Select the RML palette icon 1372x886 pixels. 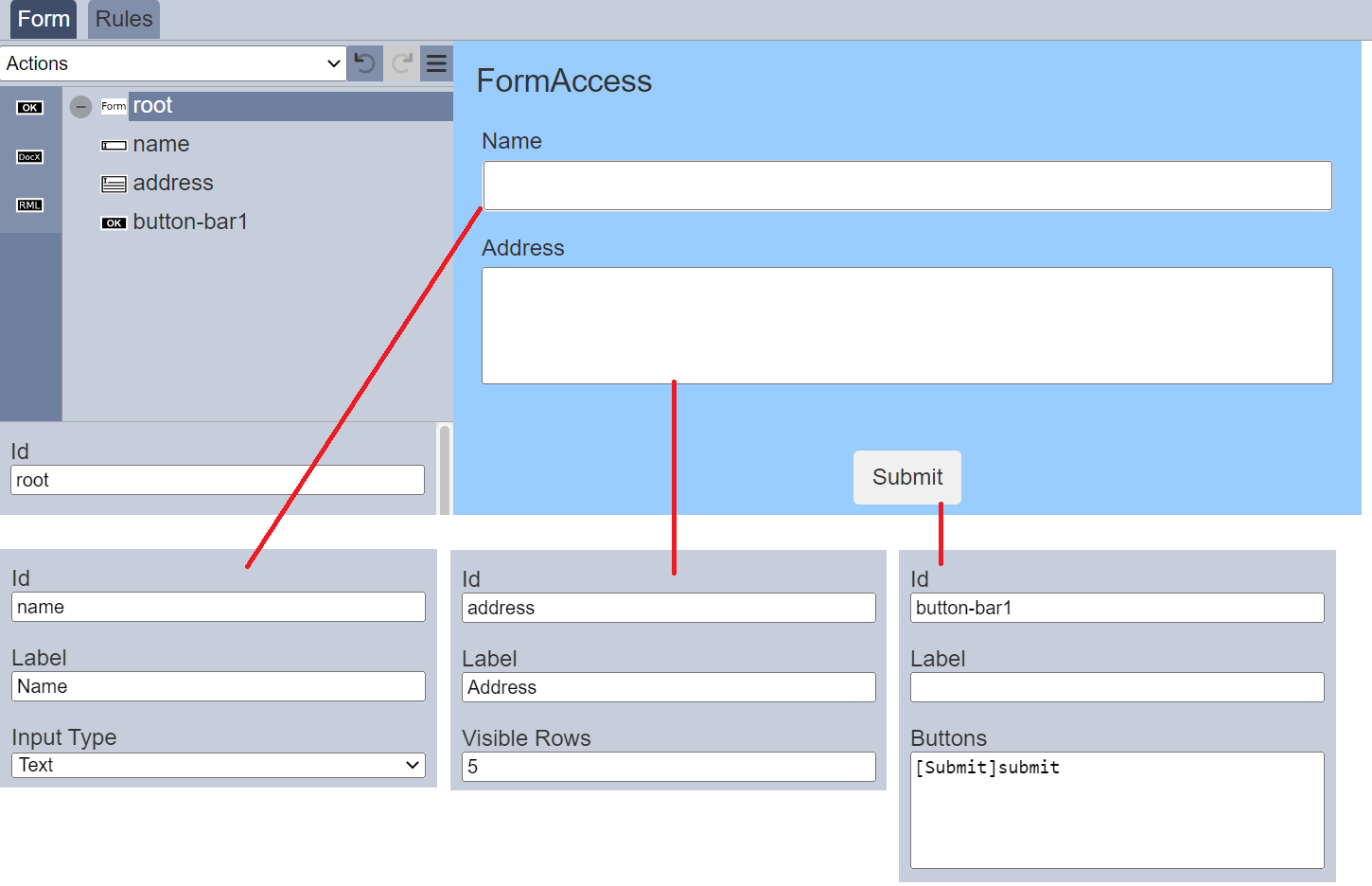(29, 205)
